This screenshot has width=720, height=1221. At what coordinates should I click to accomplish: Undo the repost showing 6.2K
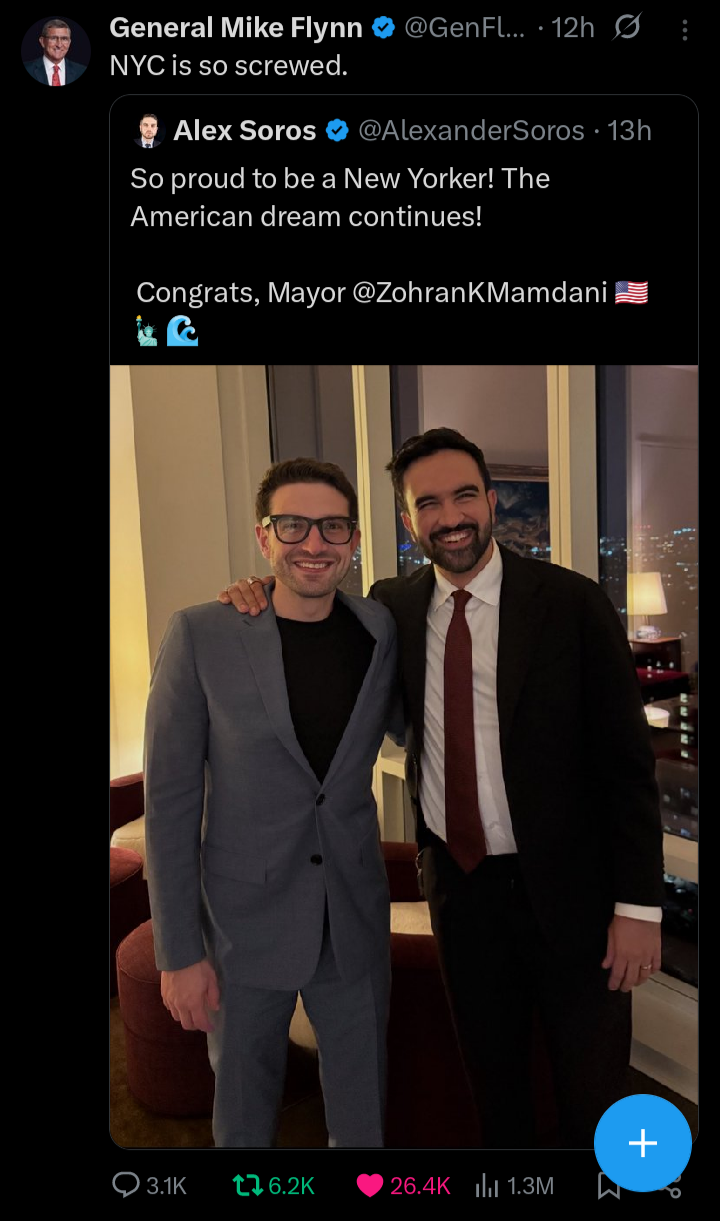(246, 1186)
